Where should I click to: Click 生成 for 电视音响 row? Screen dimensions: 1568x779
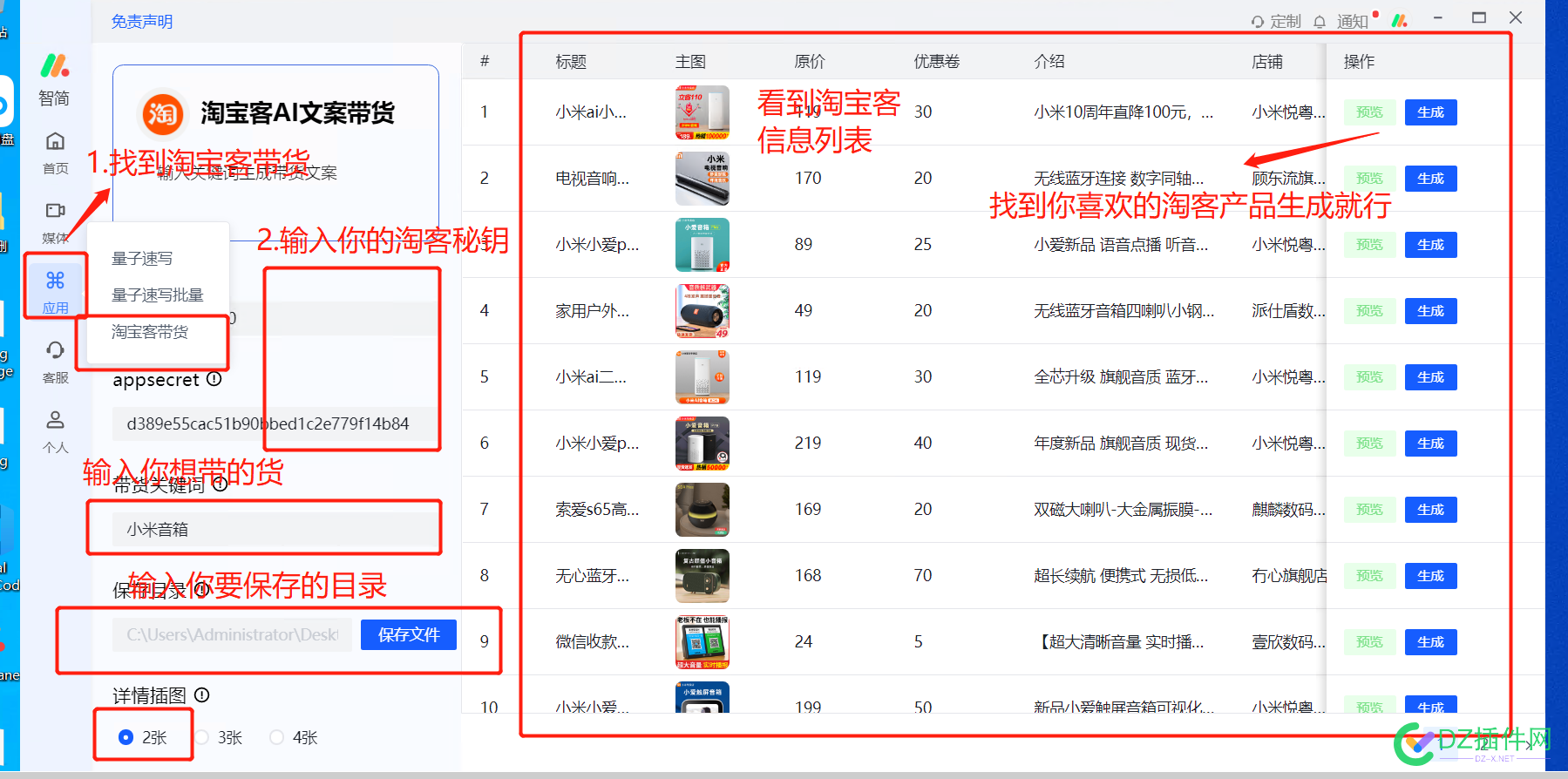[1430, 179]
